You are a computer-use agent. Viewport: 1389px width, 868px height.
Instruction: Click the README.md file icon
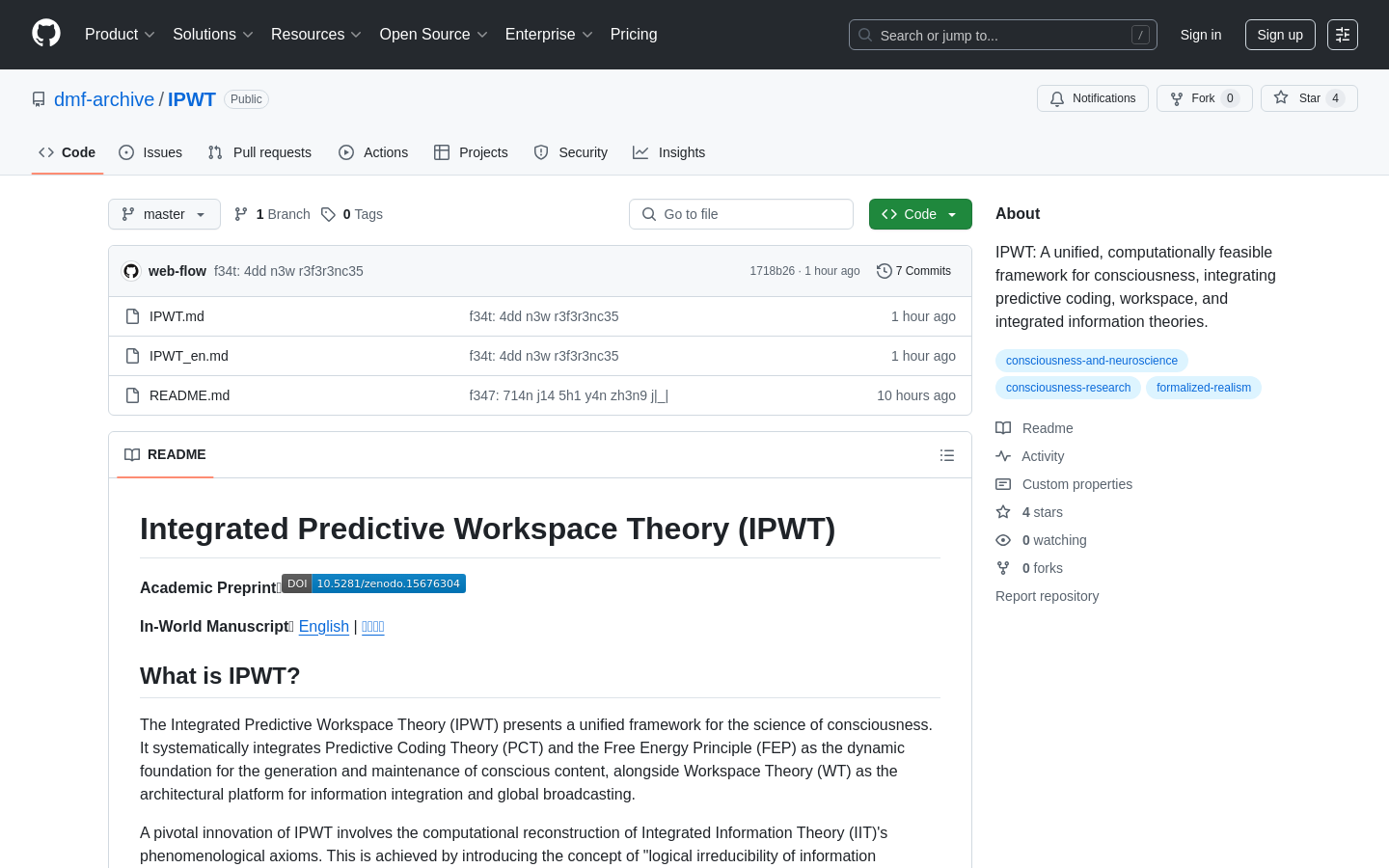pos(133,395)
